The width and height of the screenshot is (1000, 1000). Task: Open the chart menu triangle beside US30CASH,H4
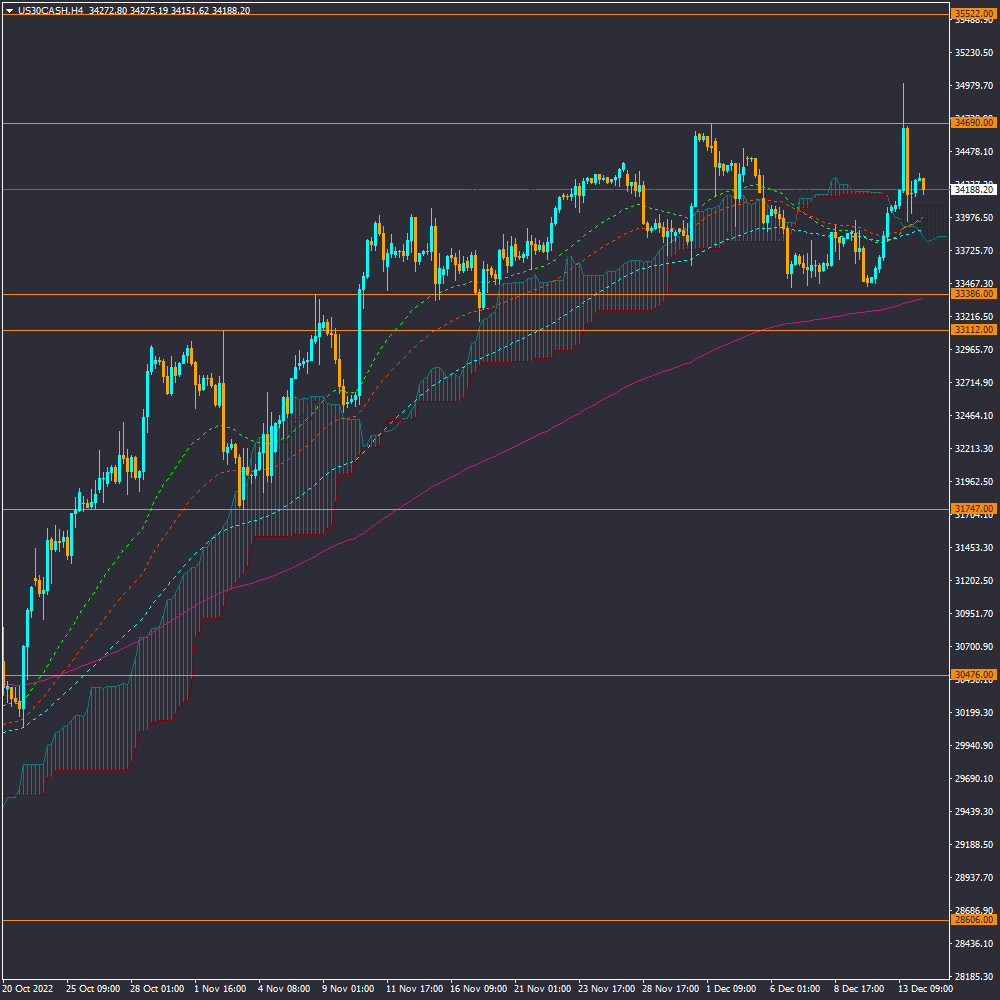click(9, 9)
